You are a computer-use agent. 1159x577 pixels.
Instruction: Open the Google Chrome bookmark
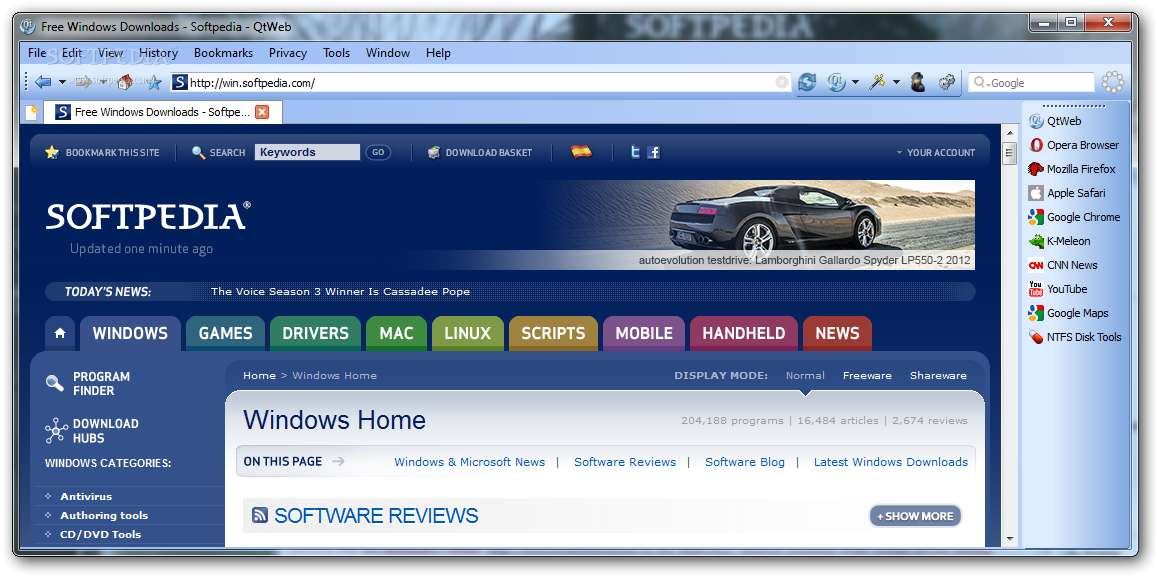point(1074,216)
